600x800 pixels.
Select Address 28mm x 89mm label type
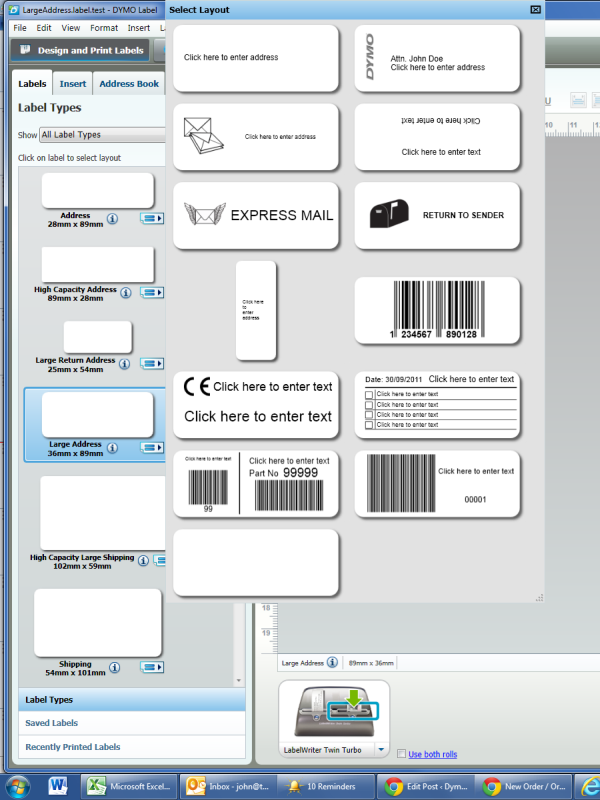tap(97, 190)
